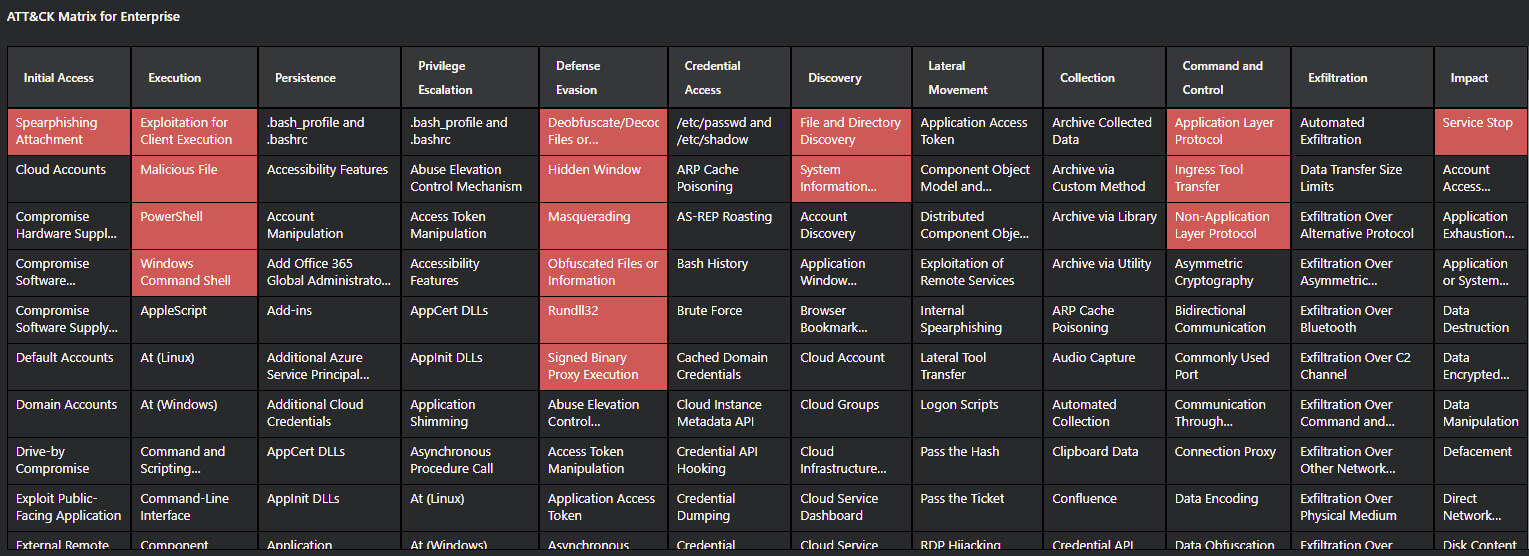Click the Credential Access column header
Viewport: 1529px width, 556px height.
point(730,78)
